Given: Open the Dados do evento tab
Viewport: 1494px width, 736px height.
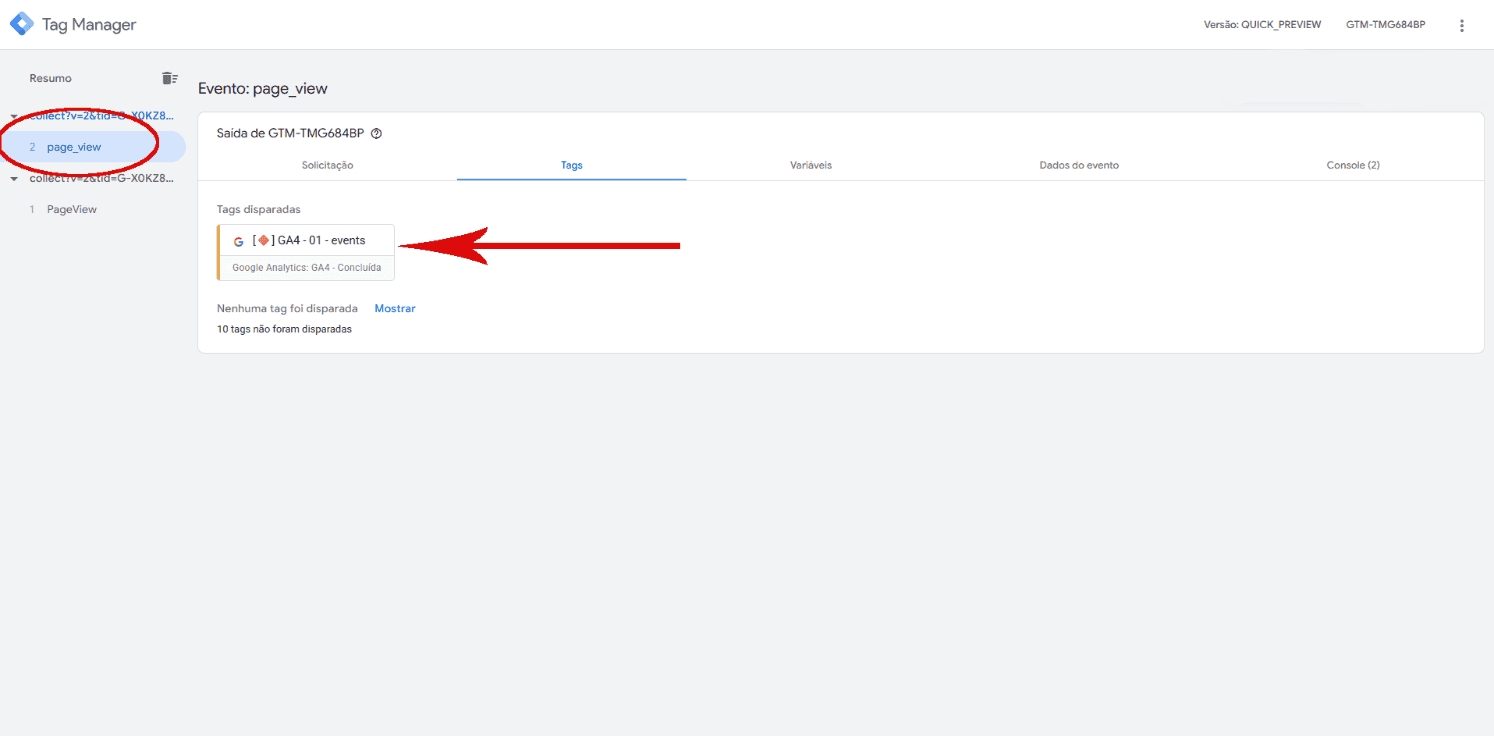Looking at the screenshot, I should 1079,165.
